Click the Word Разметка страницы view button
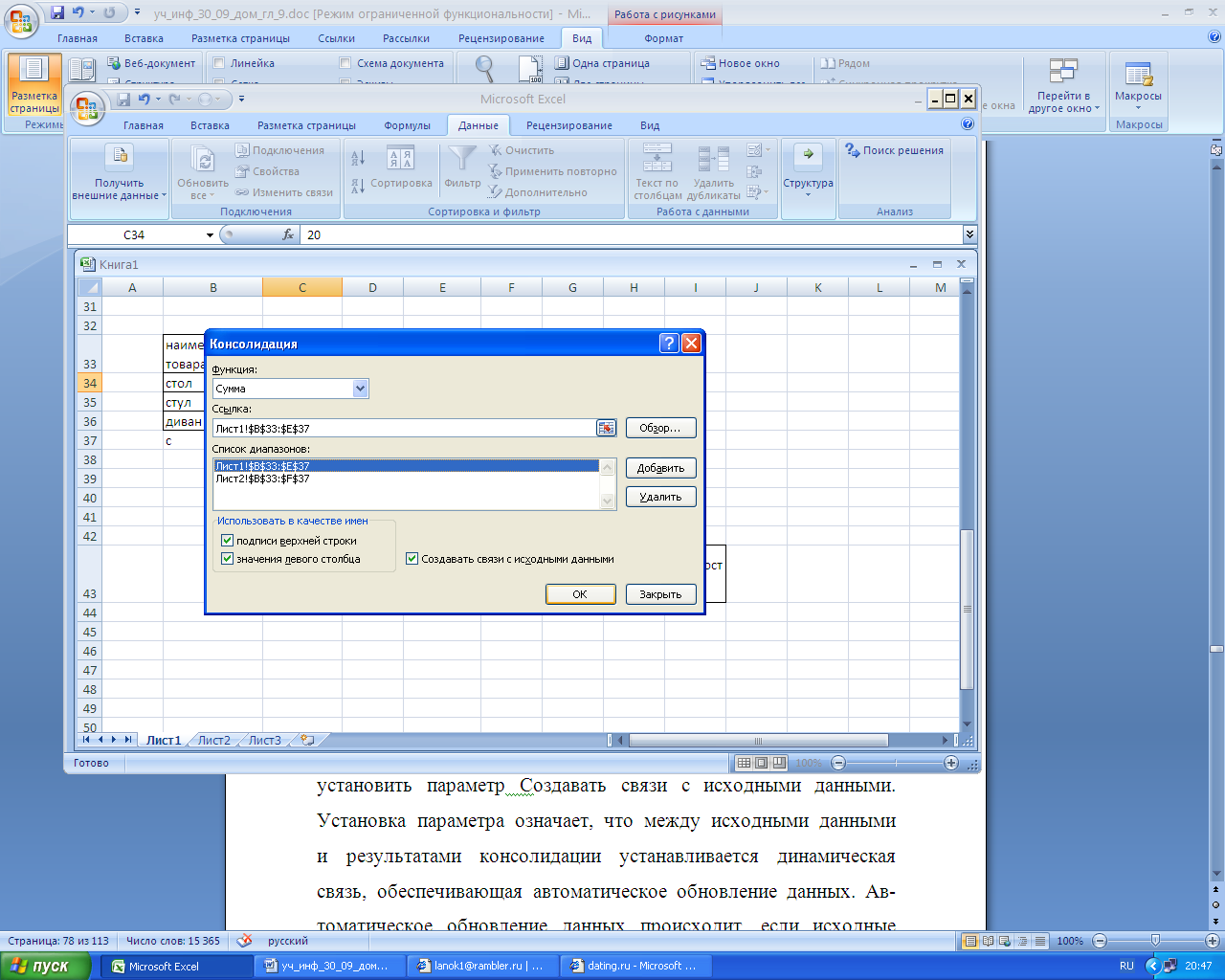1225x980 pixels. (x=34, y=85)
